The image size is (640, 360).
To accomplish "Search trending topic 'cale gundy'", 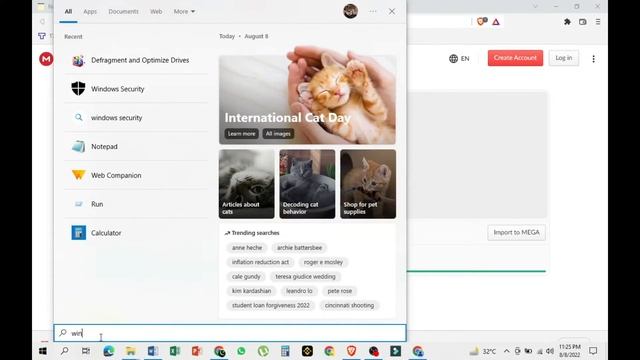I will click(x=246, y=276).
